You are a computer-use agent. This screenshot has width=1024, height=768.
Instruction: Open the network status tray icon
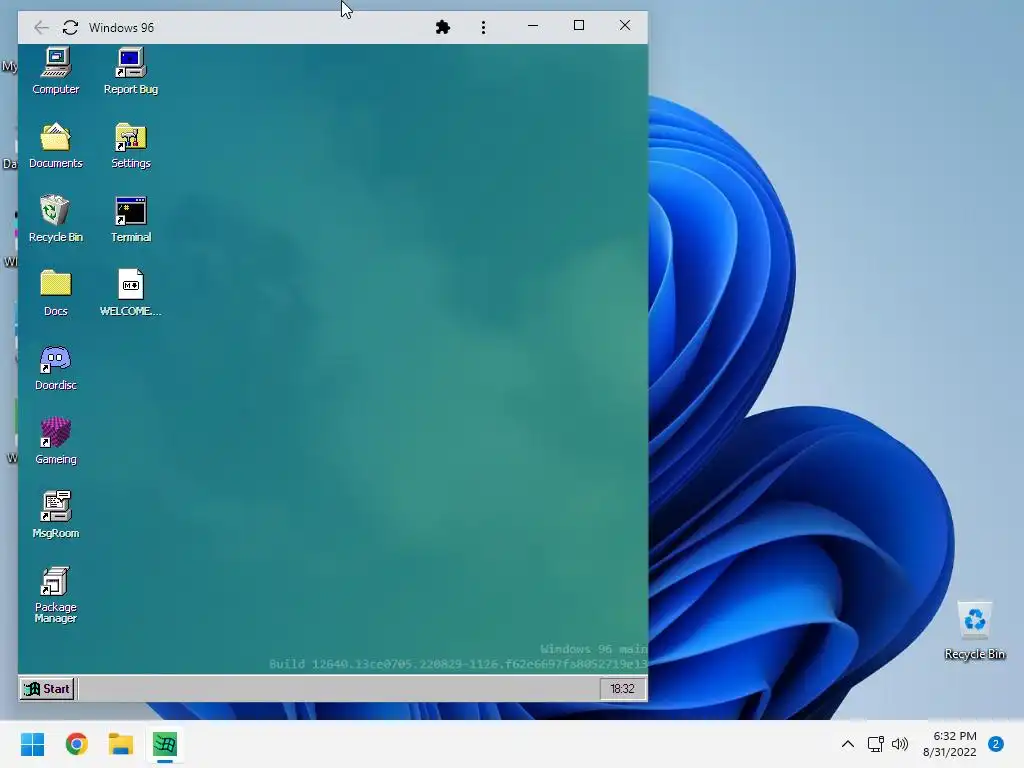[x=876, y=744]
